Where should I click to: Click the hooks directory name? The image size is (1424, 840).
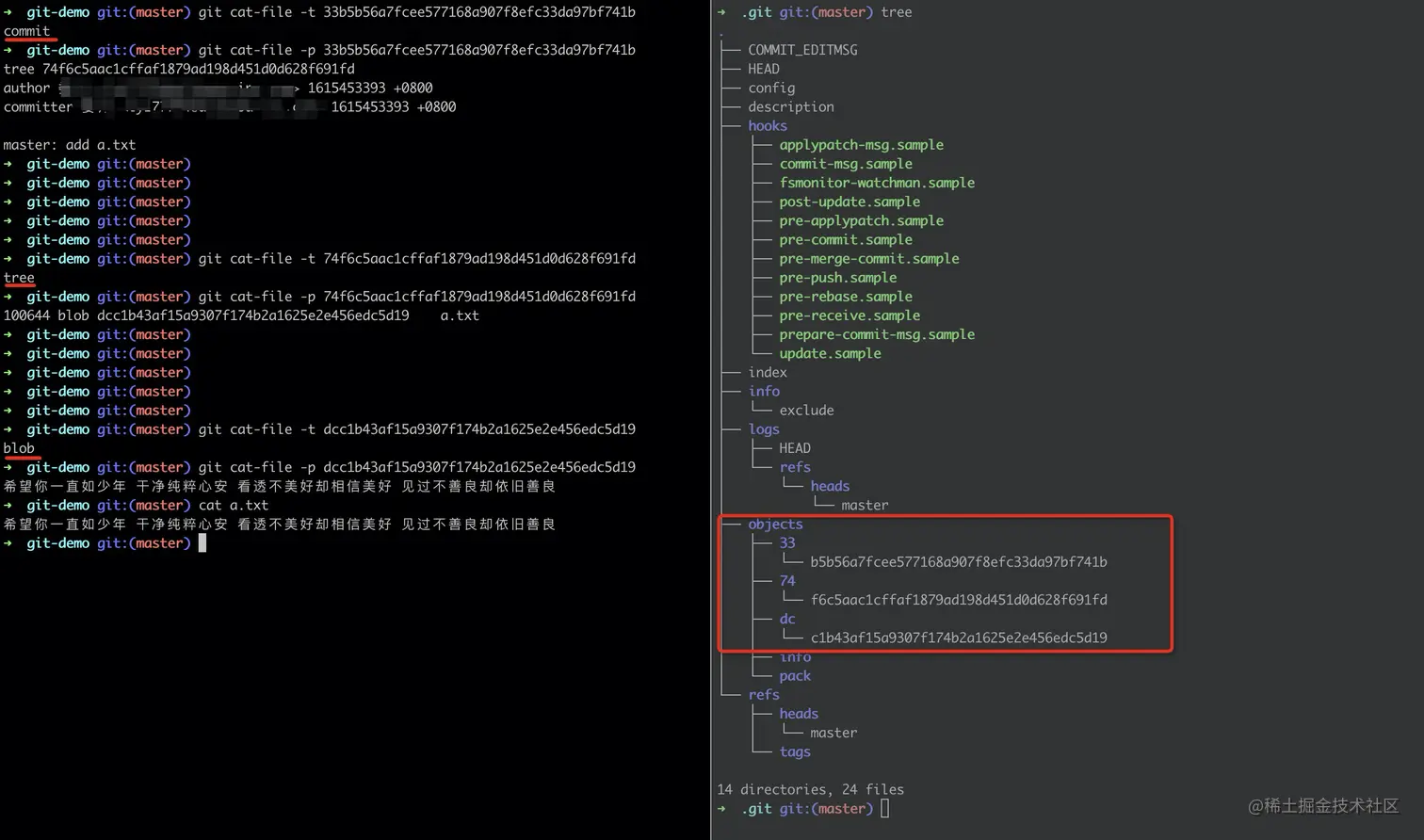tap(768, 126)
